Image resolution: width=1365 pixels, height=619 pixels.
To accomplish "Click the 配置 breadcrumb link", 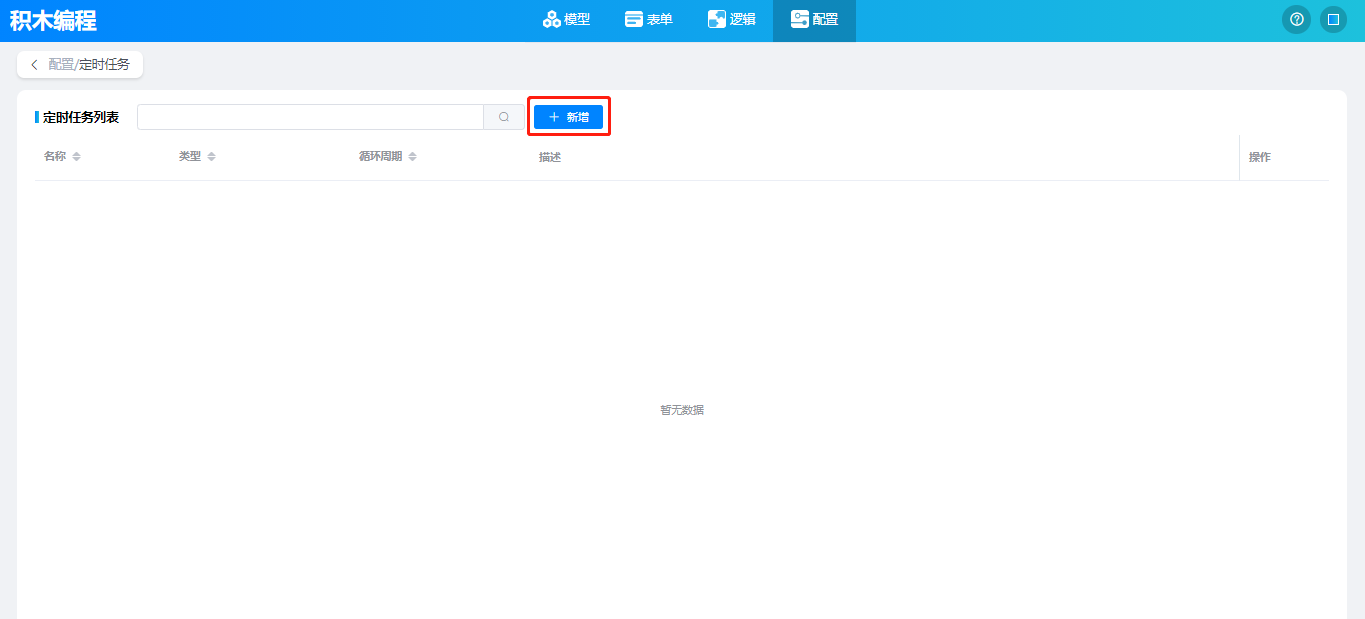I will [x=61, y=65].
